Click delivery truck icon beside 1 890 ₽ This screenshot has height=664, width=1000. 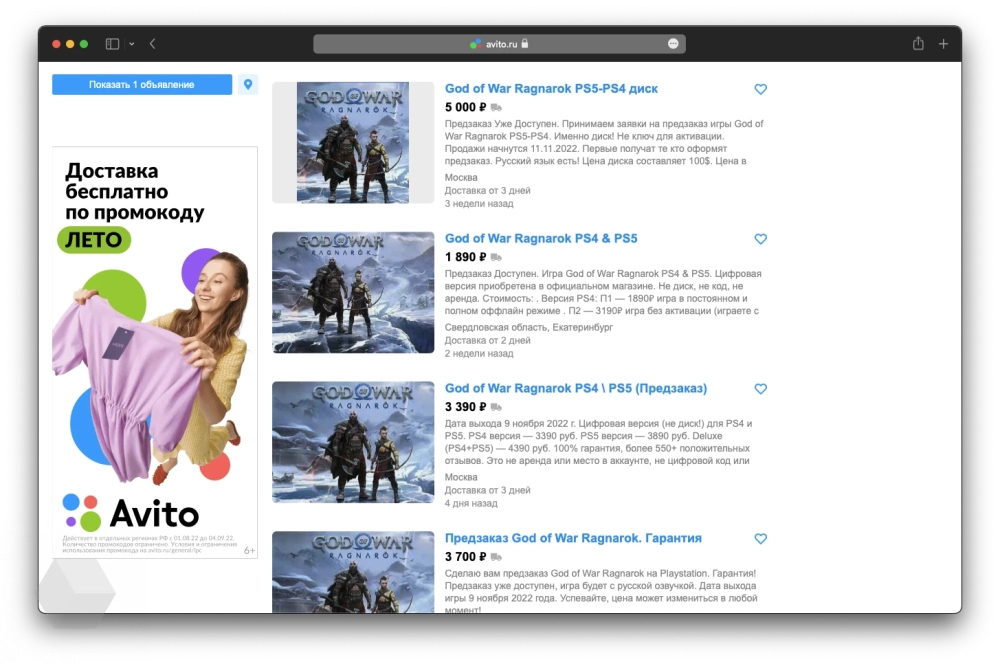point(497,257)
